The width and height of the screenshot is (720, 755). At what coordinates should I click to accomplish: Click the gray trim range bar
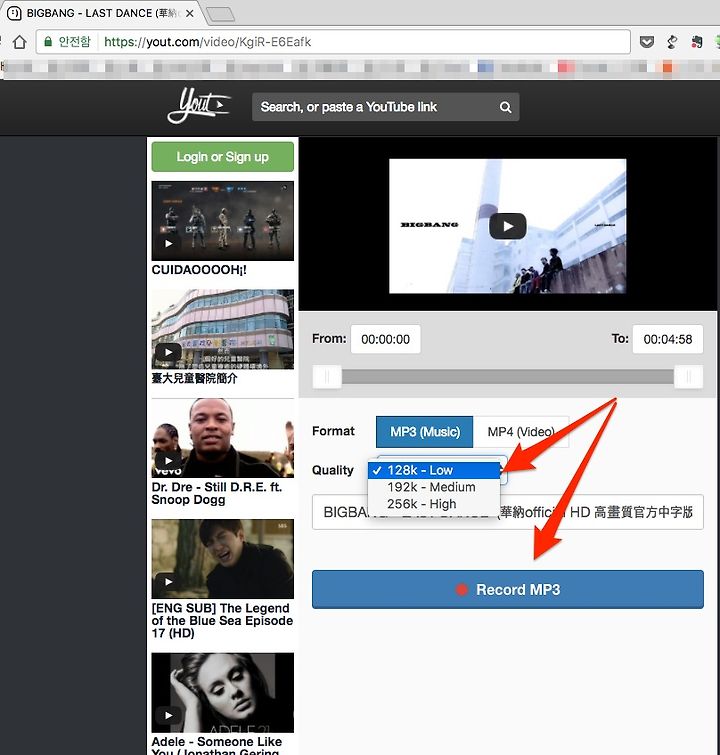(508, 377)
